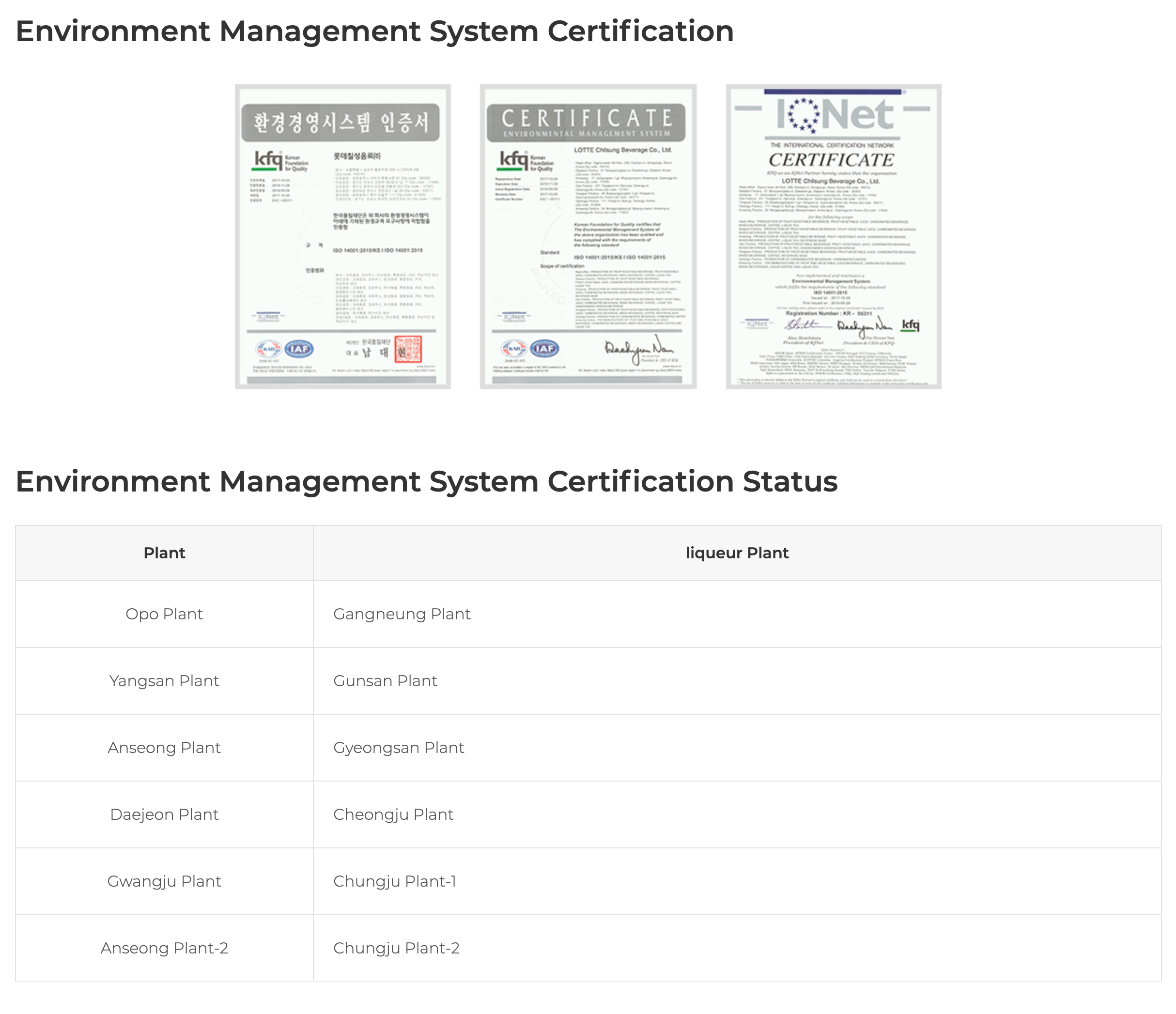Click the IAF badge on Korean certificate

point(298,348)
